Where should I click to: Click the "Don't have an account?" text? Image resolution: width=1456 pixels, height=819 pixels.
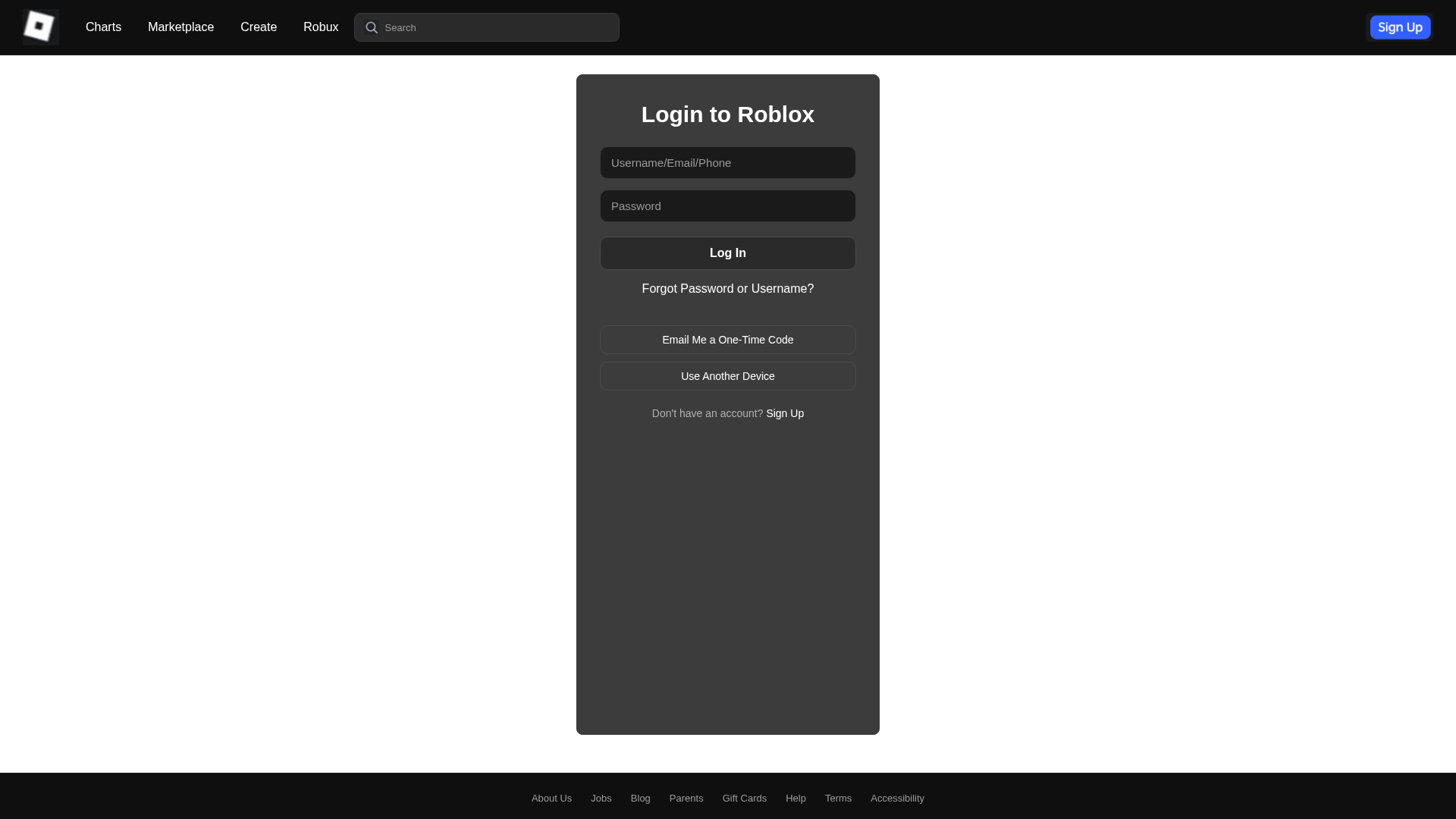[708, 413]
